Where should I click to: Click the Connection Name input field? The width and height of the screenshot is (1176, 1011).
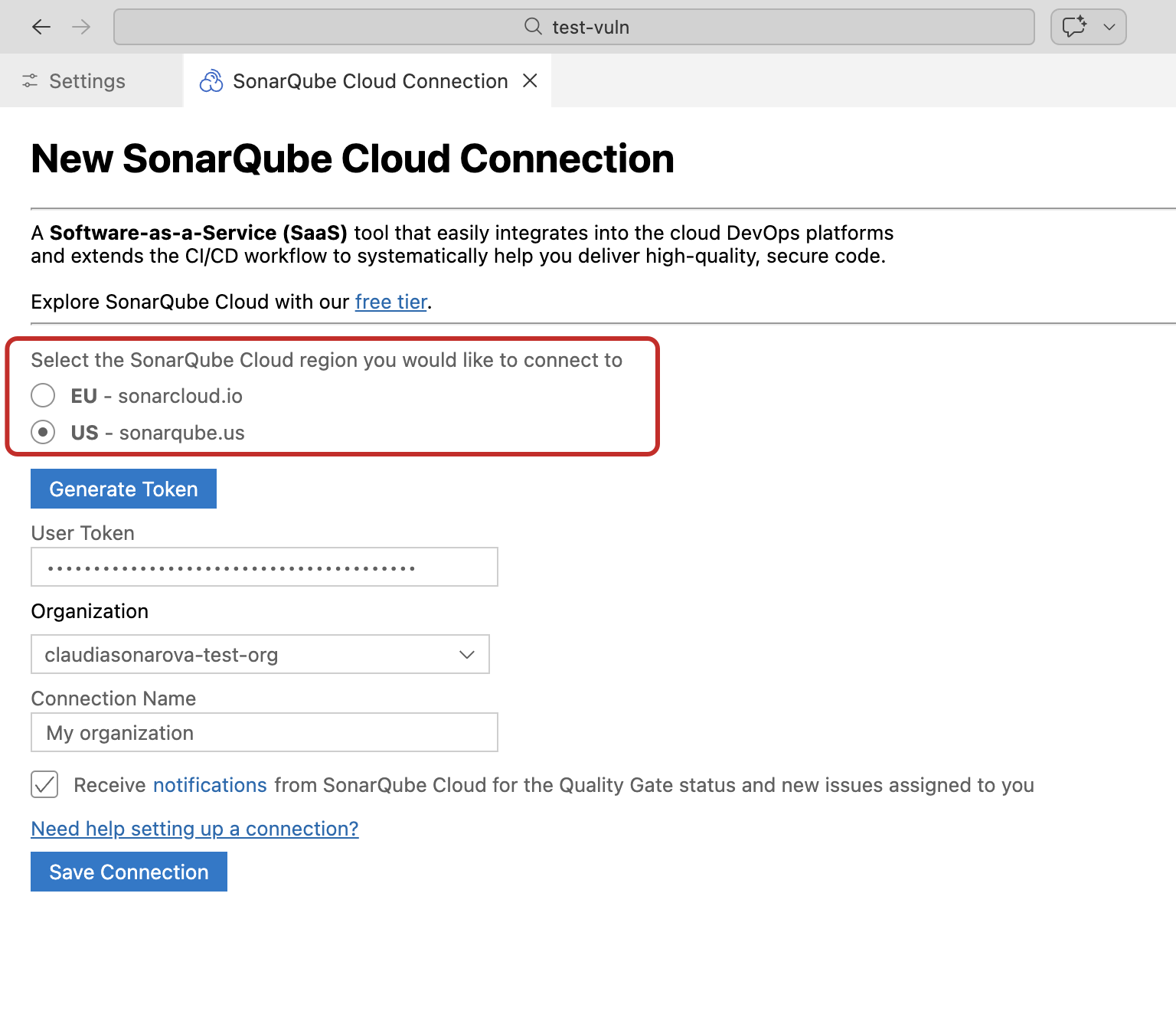[x=264, y=732]
